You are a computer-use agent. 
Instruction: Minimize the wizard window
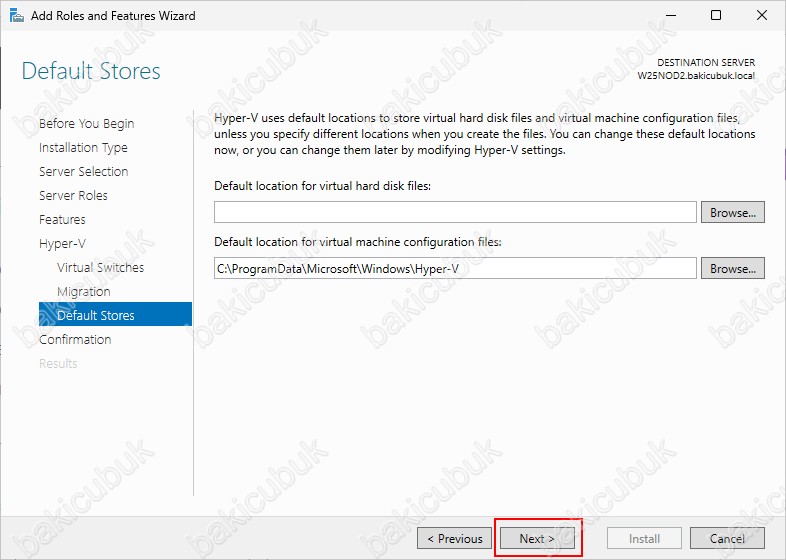click(x=671, y=16)
